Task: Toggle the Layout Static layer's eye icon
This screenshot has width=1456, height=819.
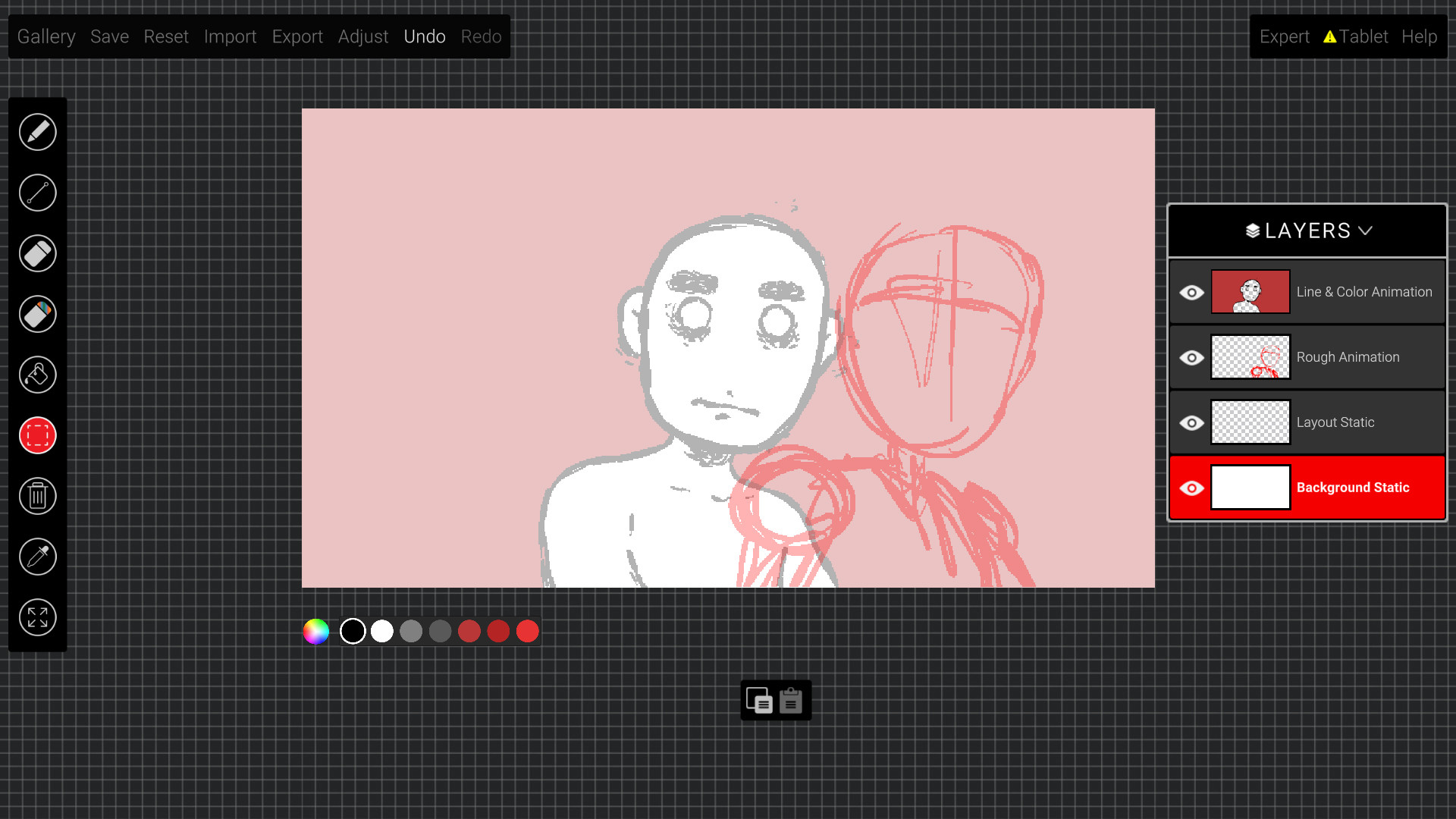Action: tap(1192, 423)
